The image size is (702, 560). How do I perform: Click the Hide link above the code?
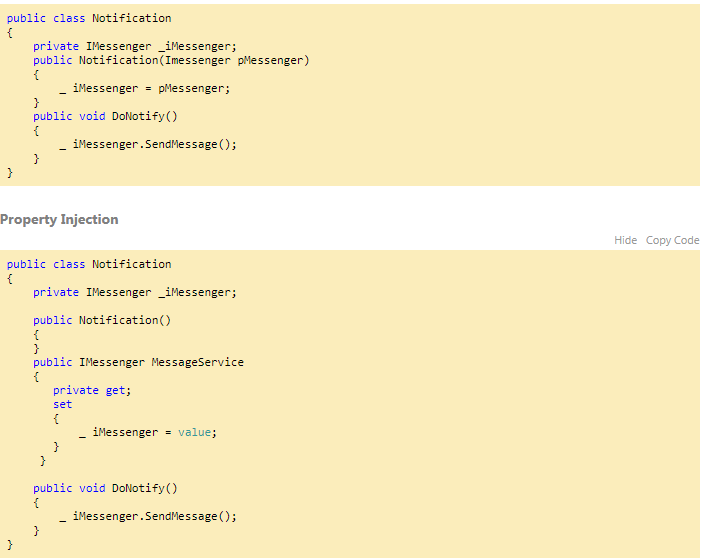(625, 240)
